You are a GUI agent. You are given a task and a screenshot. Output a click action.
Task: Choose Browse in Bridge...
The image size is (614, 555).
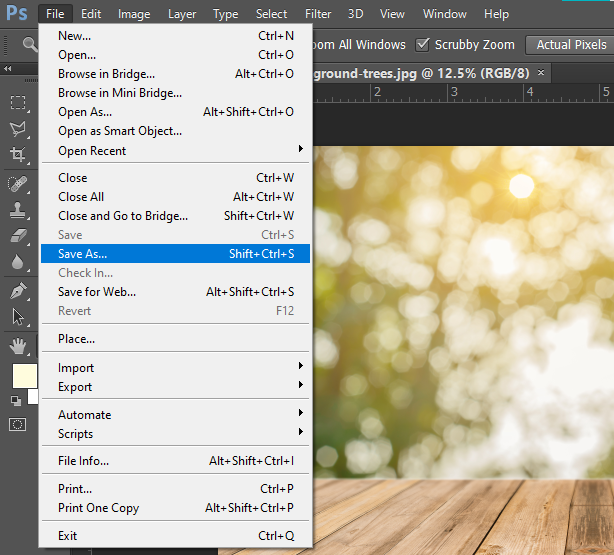(175, 74)
